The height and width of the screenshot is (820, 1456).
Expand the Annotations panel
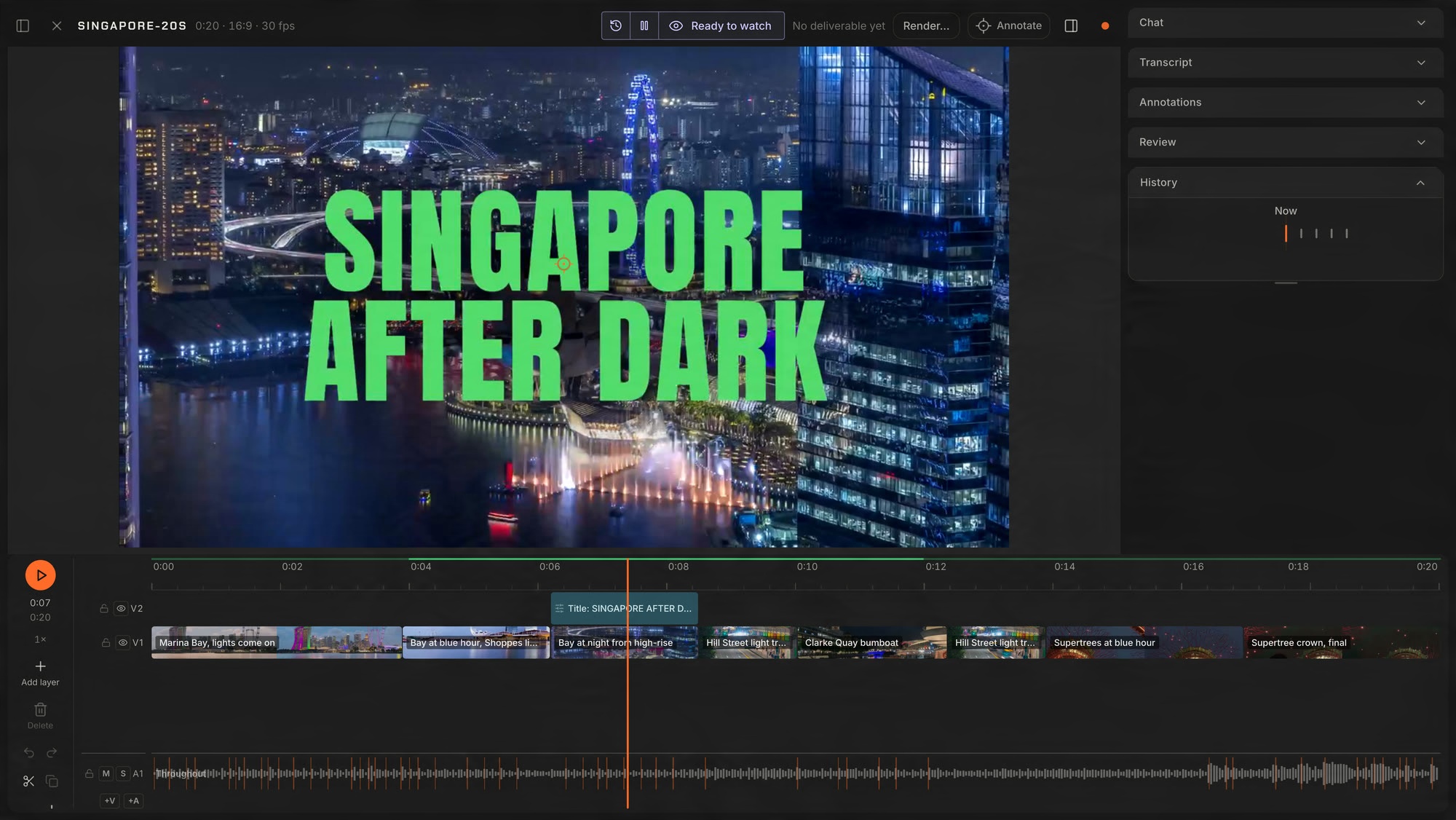1286,103
